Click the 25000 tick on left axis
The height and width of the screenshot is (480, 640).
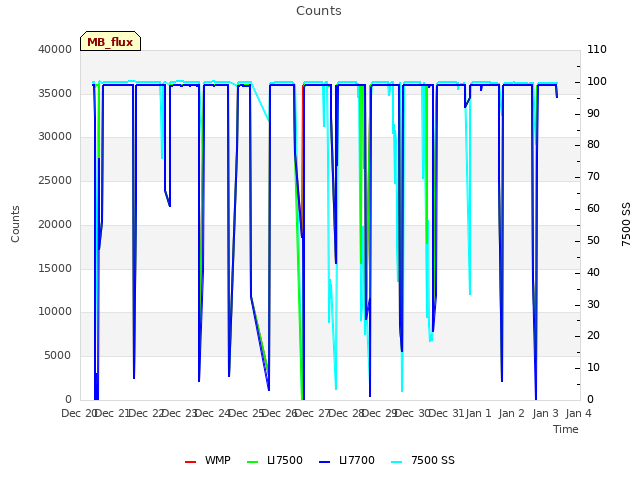[55, 180]
